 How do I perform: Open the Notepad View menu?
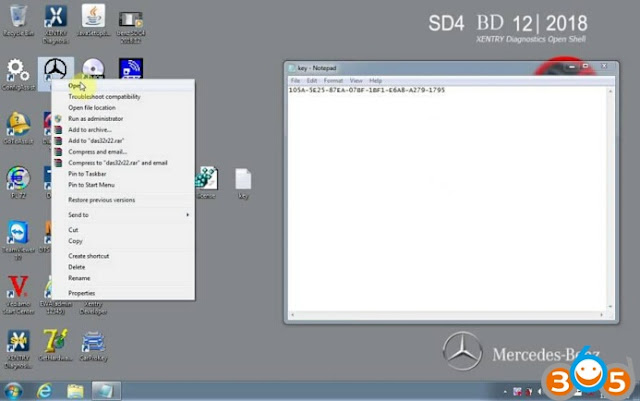point(356,81)
